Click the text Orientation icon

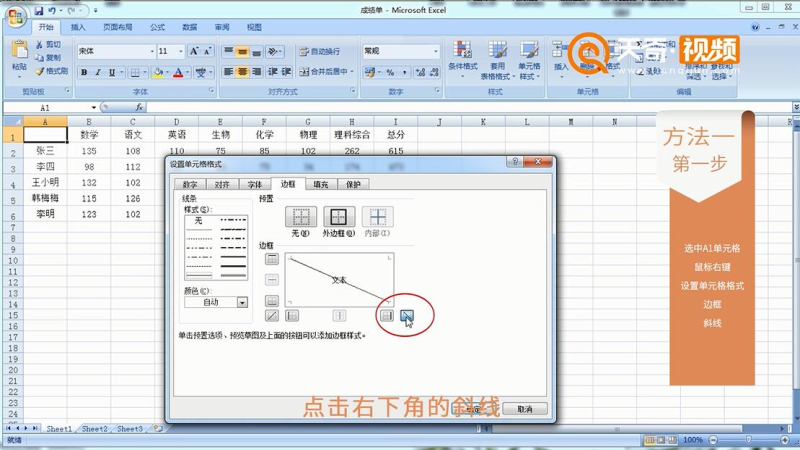tap(273, 51)
